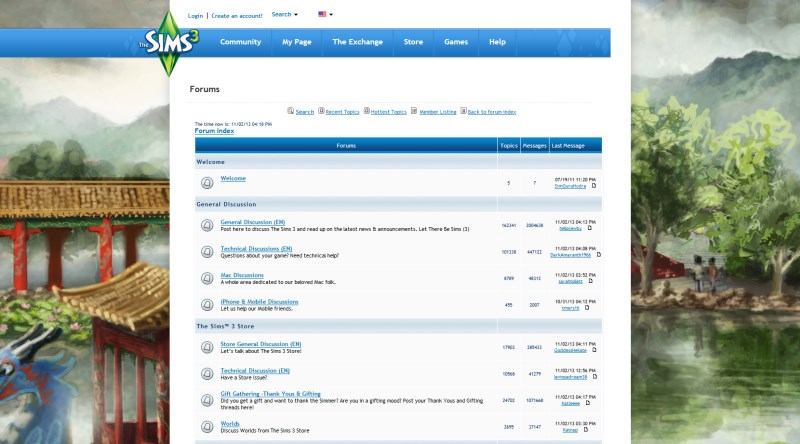Click the forum icon next to General Discussion (EN)

(207, 225)
